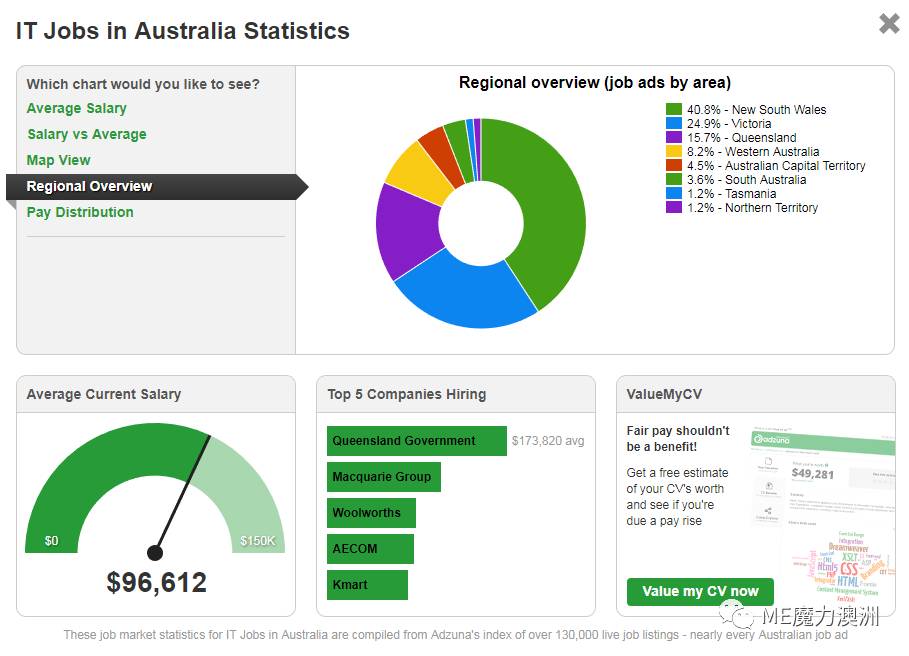Viewport: 909px width, 656px height.
Task: Click the Adzuna CV preview thumbnail
Action: coord(823,516)
